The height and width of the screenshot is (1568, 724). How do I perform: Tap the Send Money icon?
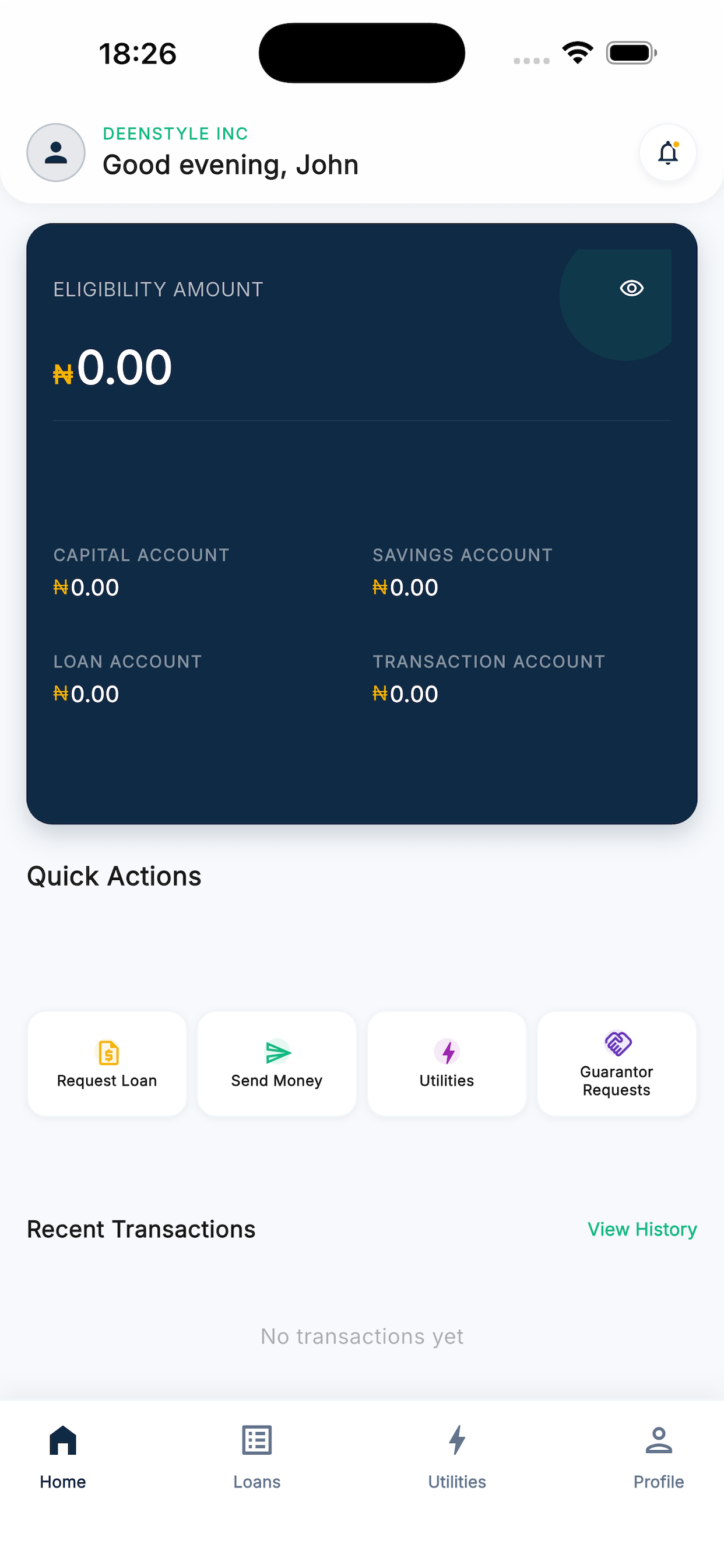tap(277, 1052)
